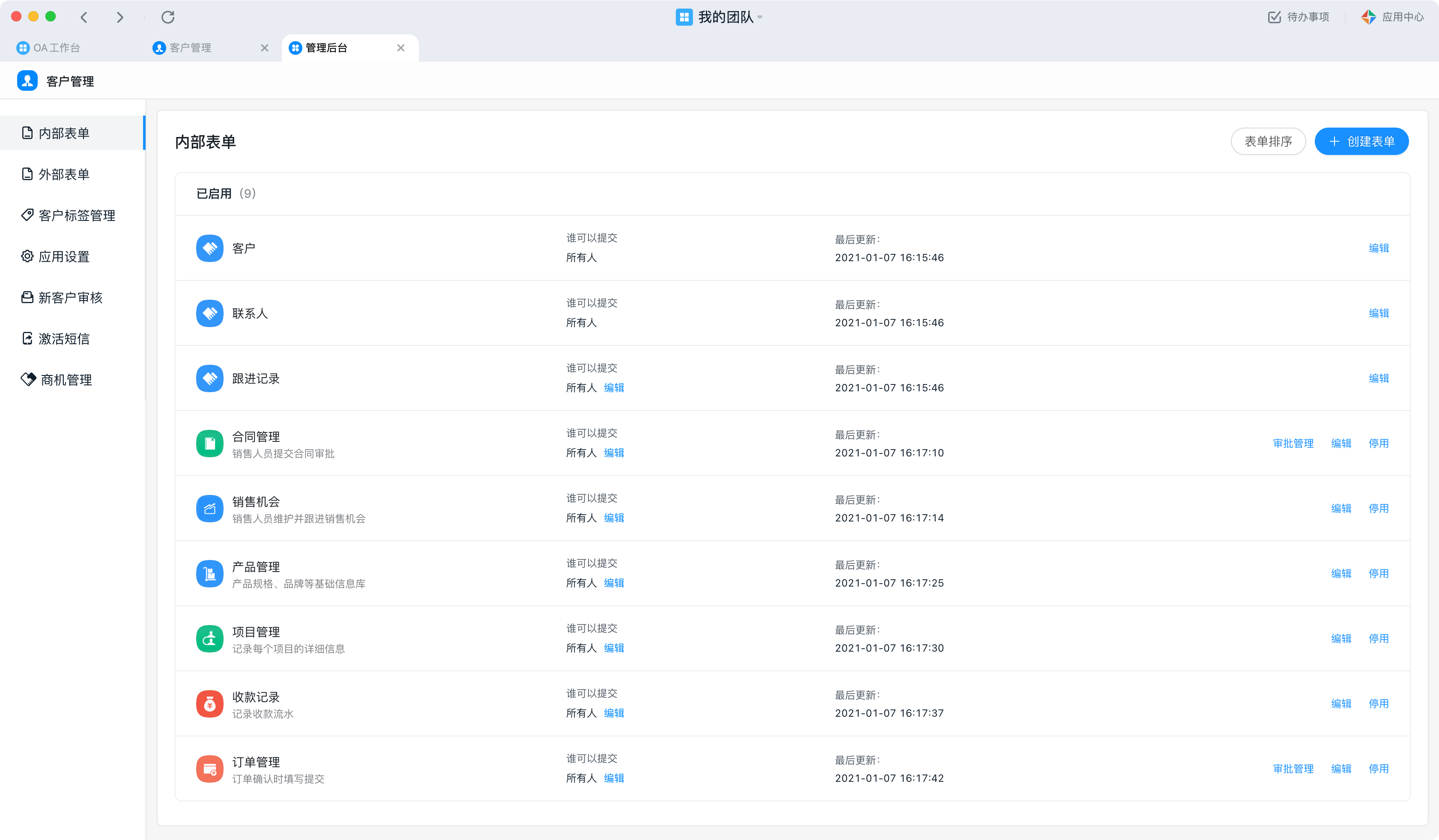
Task: Click the browser reload icon
Action: pos(168,17)
